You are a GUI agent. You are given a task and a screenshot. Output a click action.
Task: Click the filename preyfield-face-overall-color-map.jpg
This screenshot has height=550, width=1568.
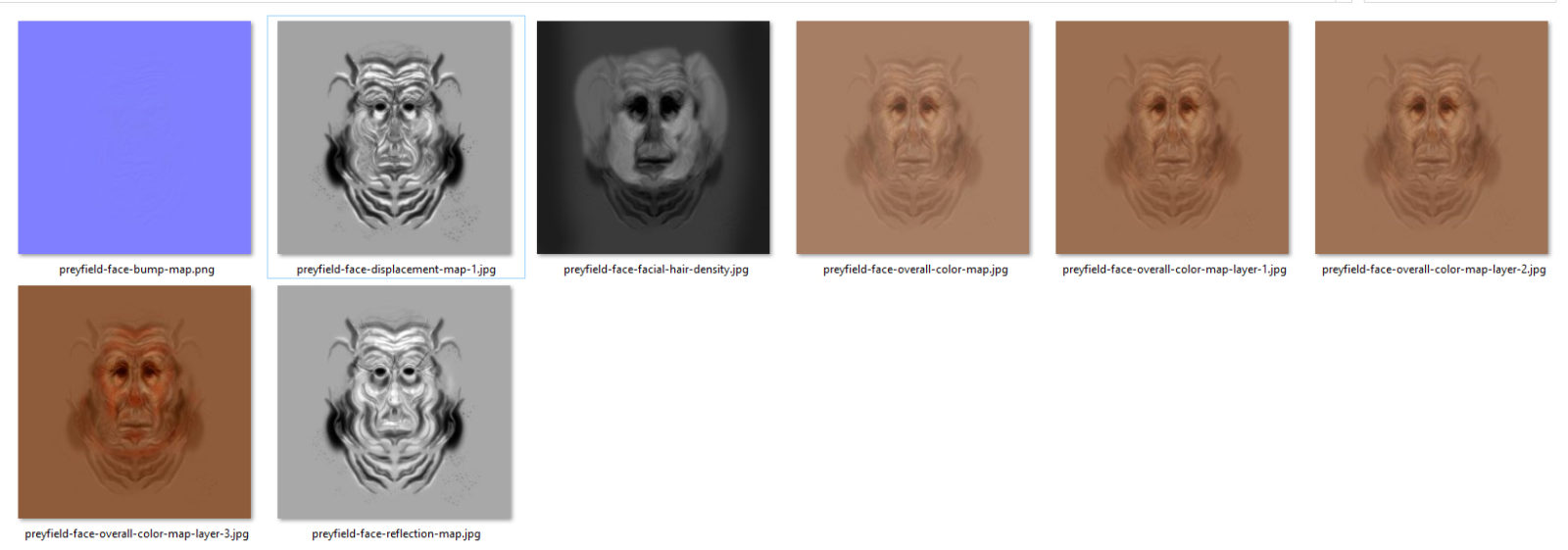point(915,270)
